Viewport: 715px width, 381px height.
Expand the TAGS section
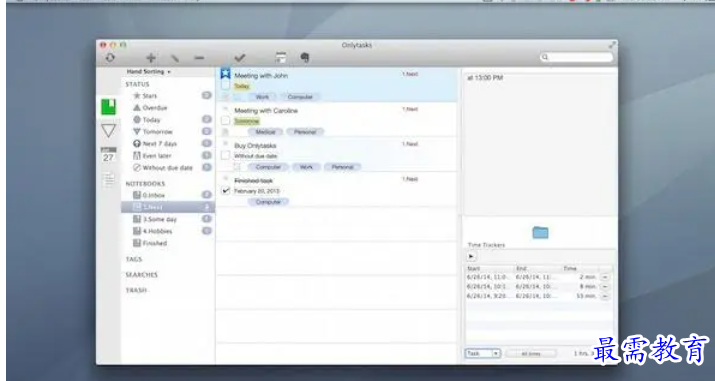coord(134,259)
